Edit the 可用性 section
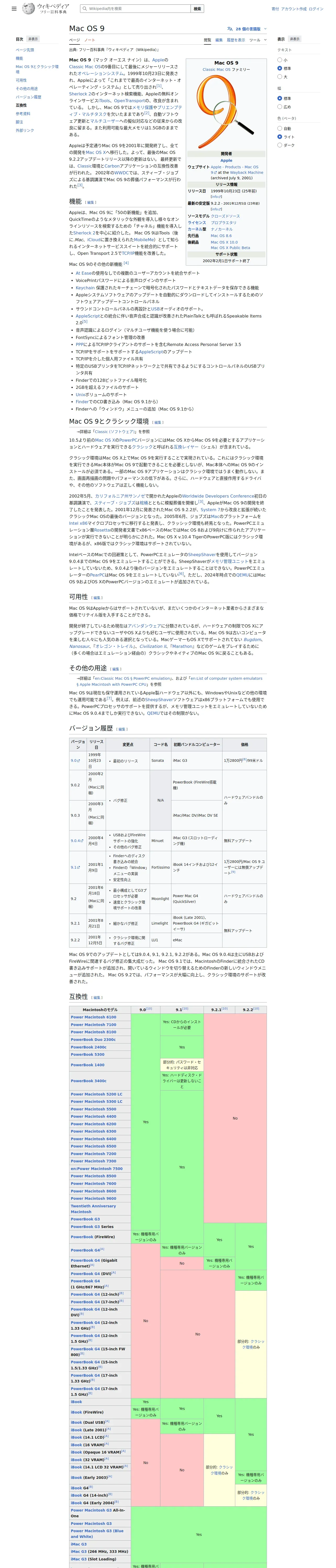The height and width of the screenshot is (1568, 336). [x=97, y=598]
